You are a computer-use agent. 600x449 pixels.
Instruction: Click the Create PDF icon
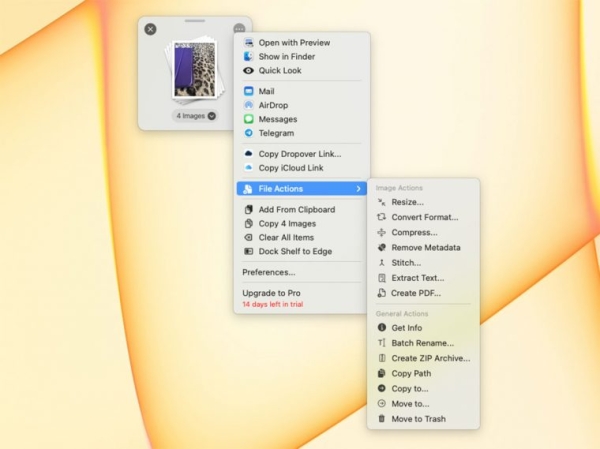point(382,293)
